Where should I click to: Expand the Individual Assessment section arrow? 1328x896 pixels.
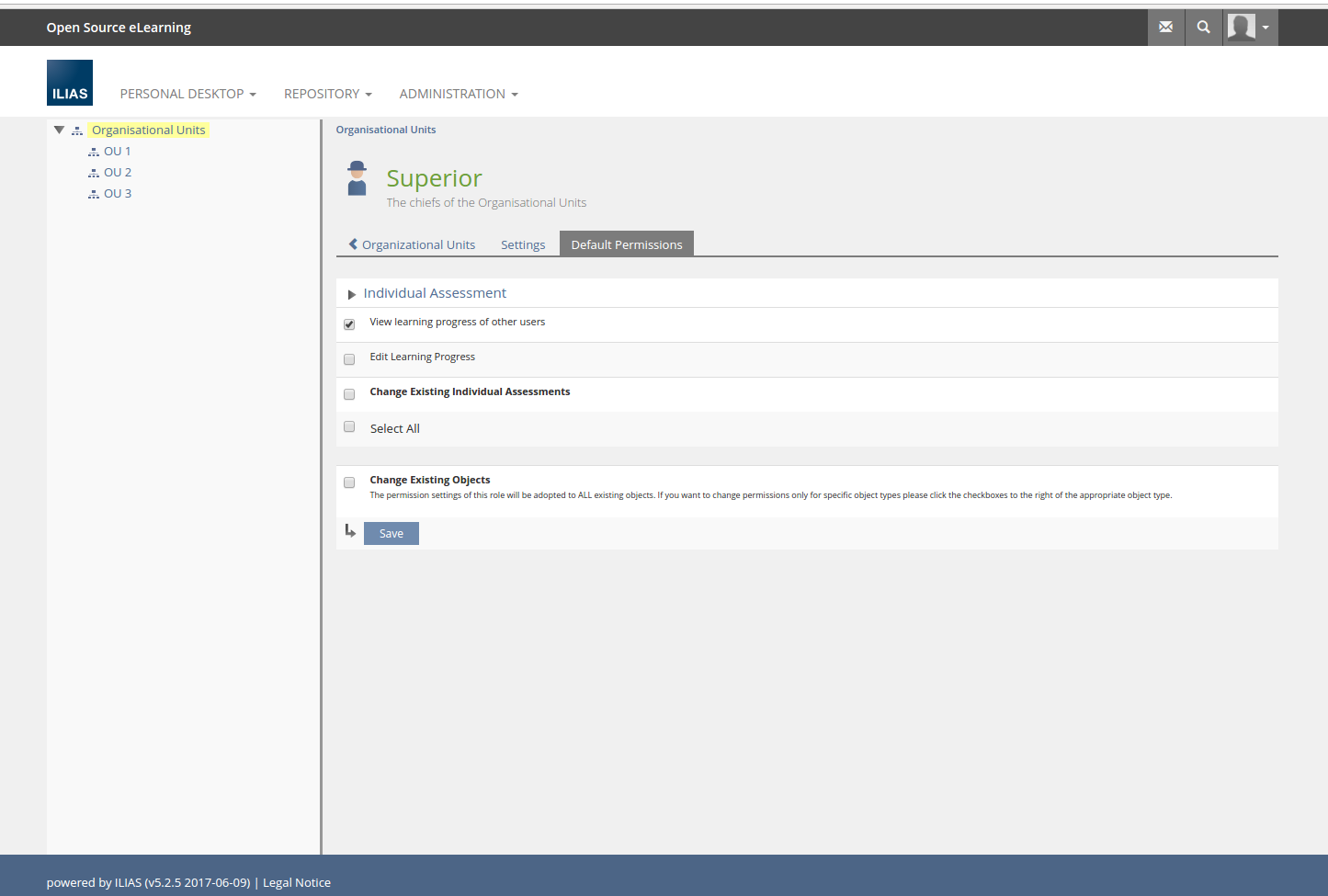click(351, 294)
